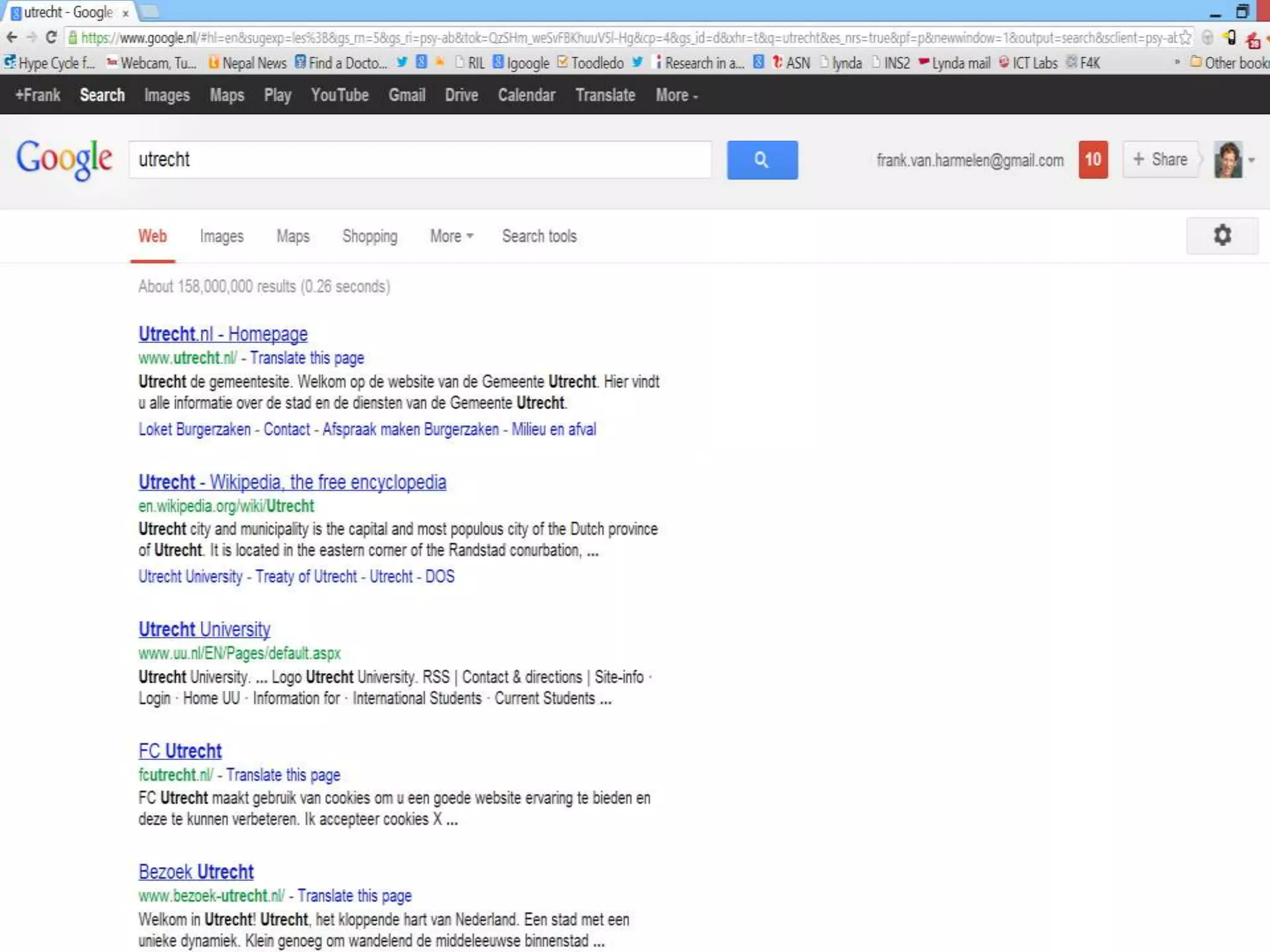
Task: Expand the More menu in black bar
Action: click(x=676, y=95)
